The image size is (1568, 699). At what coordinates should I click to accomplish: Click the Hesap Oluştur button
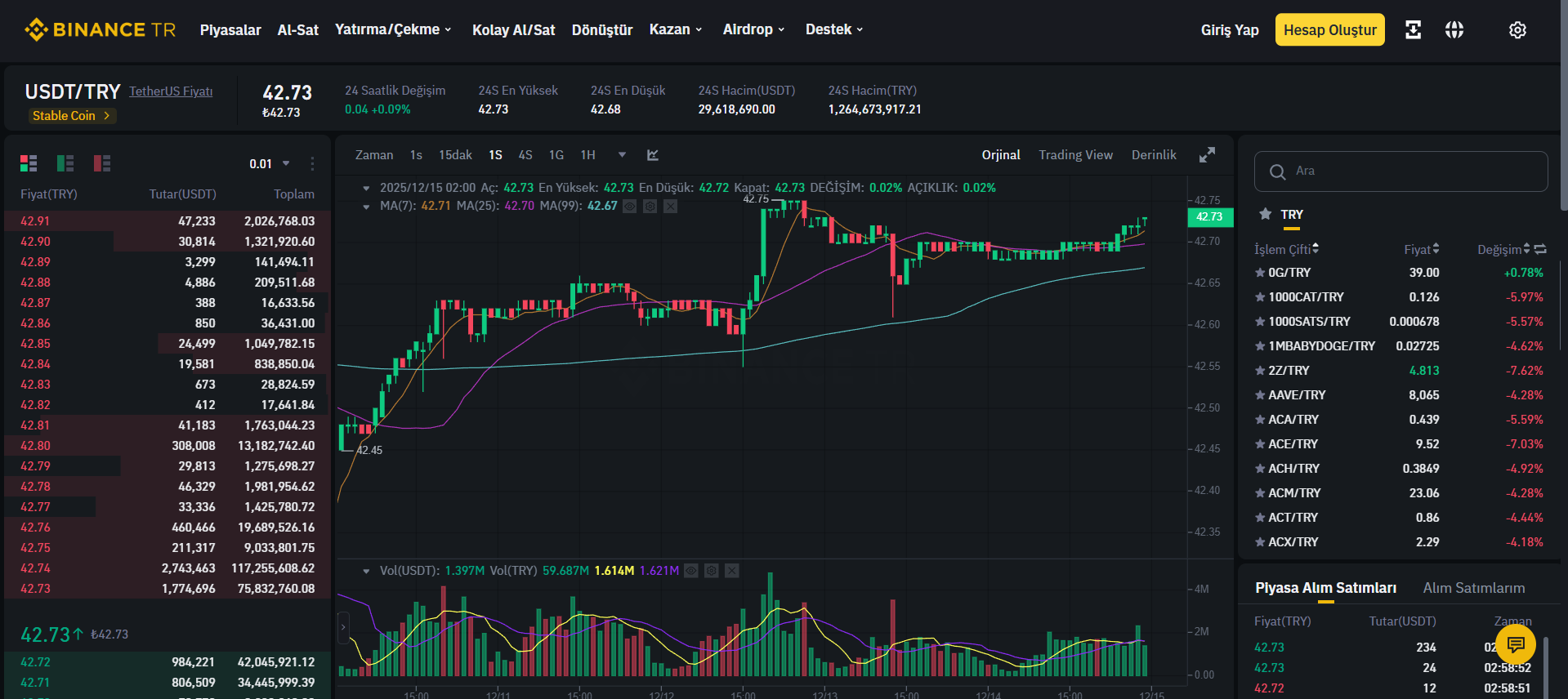(x=1329, y=30)
